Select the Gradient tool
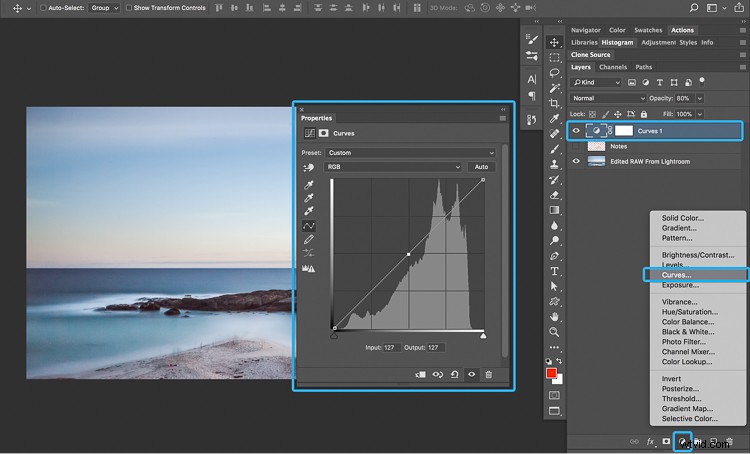 click(554, 210)
